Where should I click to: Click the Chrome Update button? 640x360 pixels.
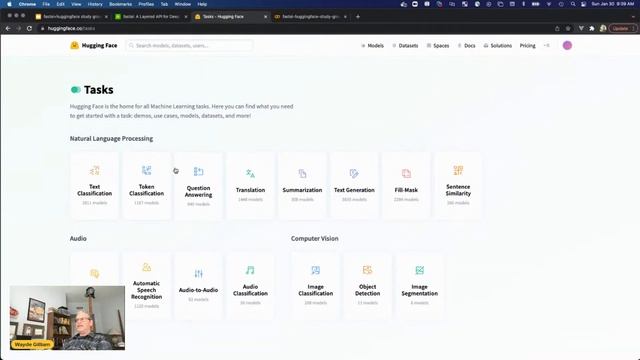pos(622,28)
